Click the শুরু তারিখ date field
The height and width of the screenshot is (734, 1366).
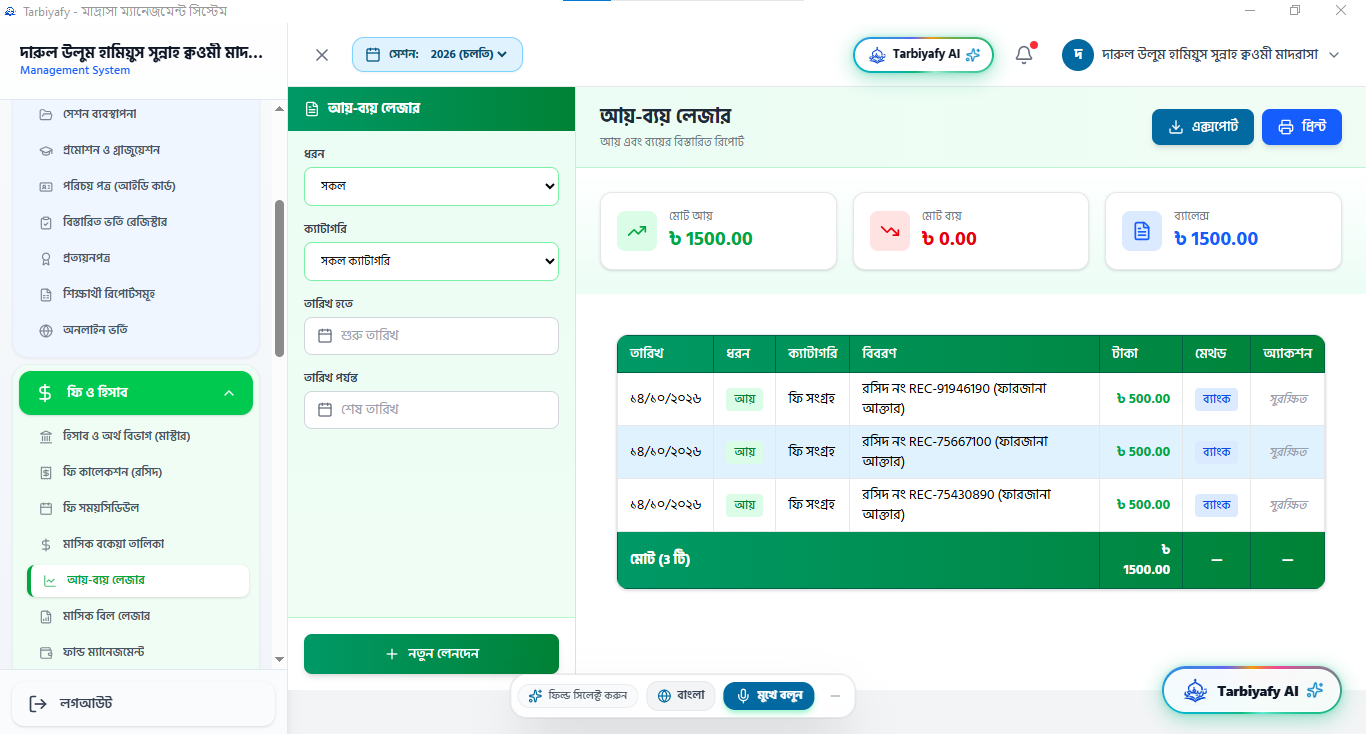[431, 336]
